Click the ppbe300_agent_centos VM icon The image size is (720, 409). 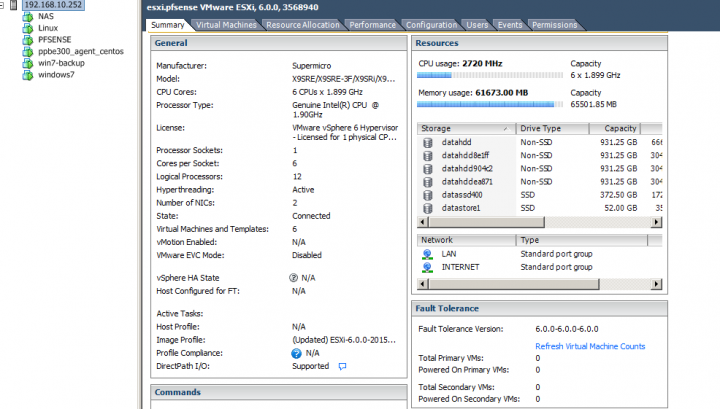(28, 51)
